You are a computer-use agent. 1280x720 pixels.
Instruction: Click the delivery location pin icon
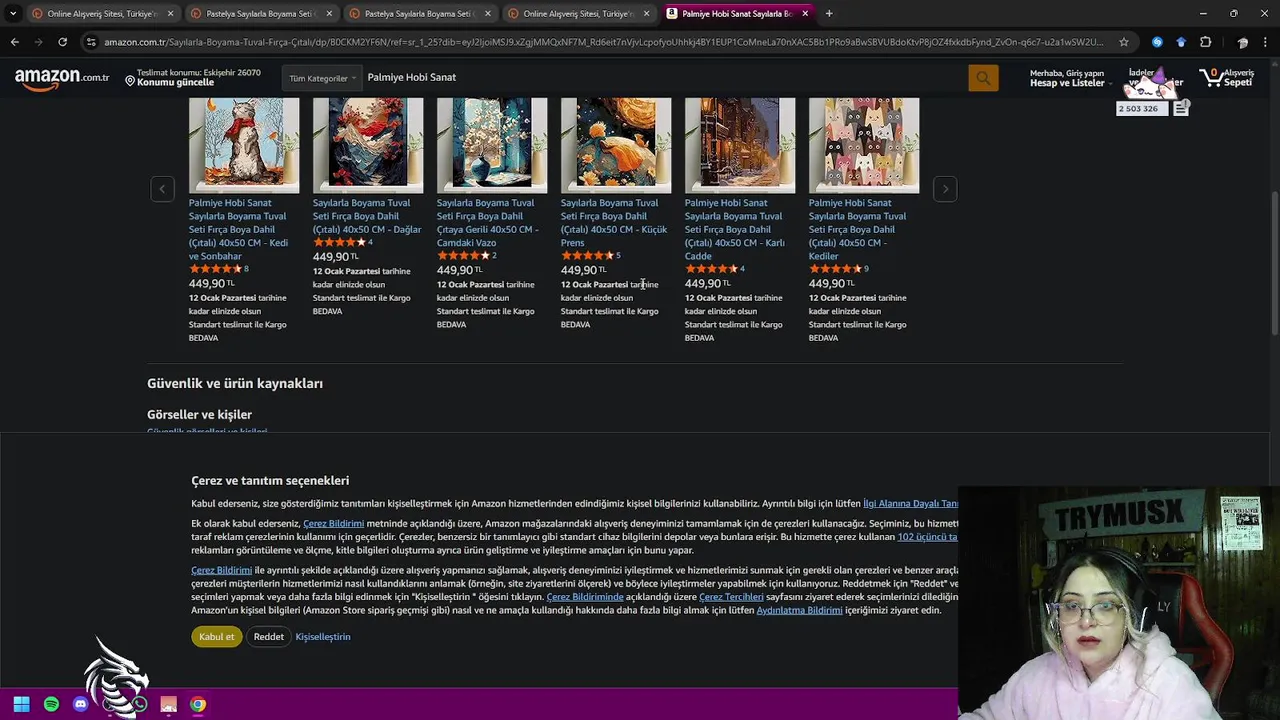pos(130,81)
